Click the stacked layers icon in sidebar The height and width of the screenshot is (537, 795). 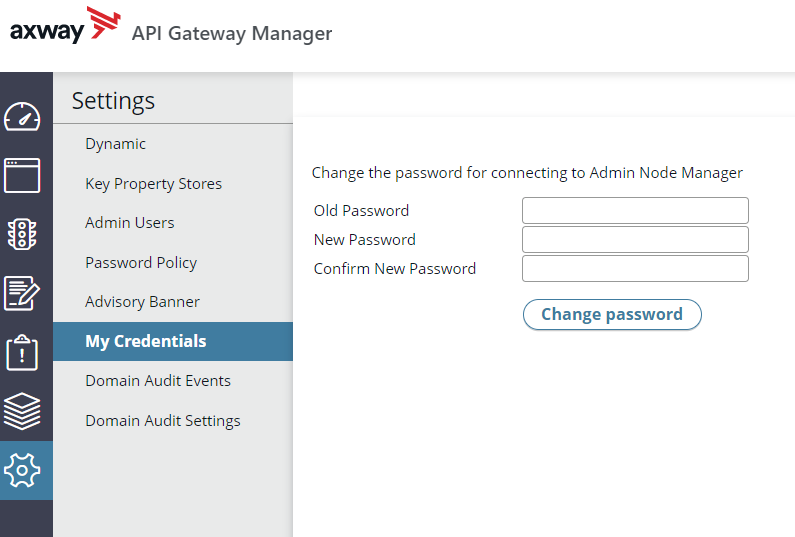(22, 411)
